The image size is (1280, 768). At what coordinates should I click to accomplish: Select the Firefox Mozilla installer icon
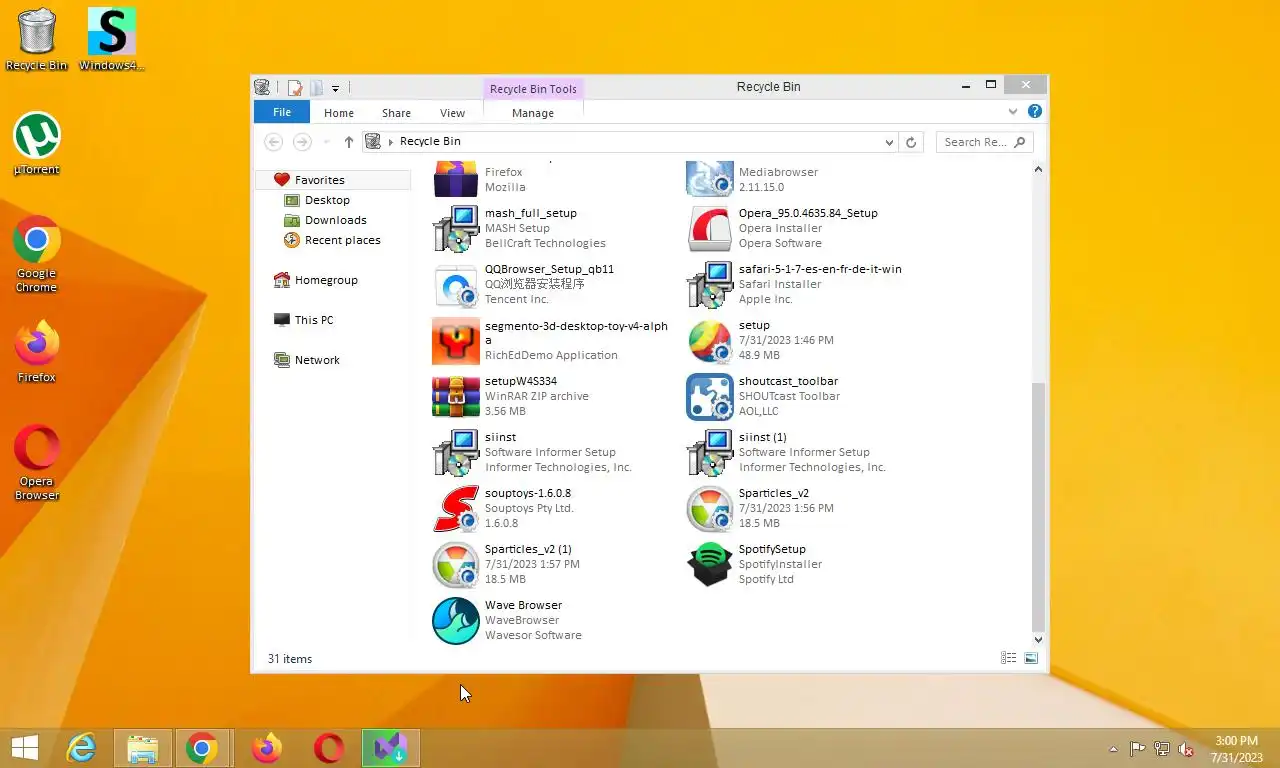tap(456, 179)
